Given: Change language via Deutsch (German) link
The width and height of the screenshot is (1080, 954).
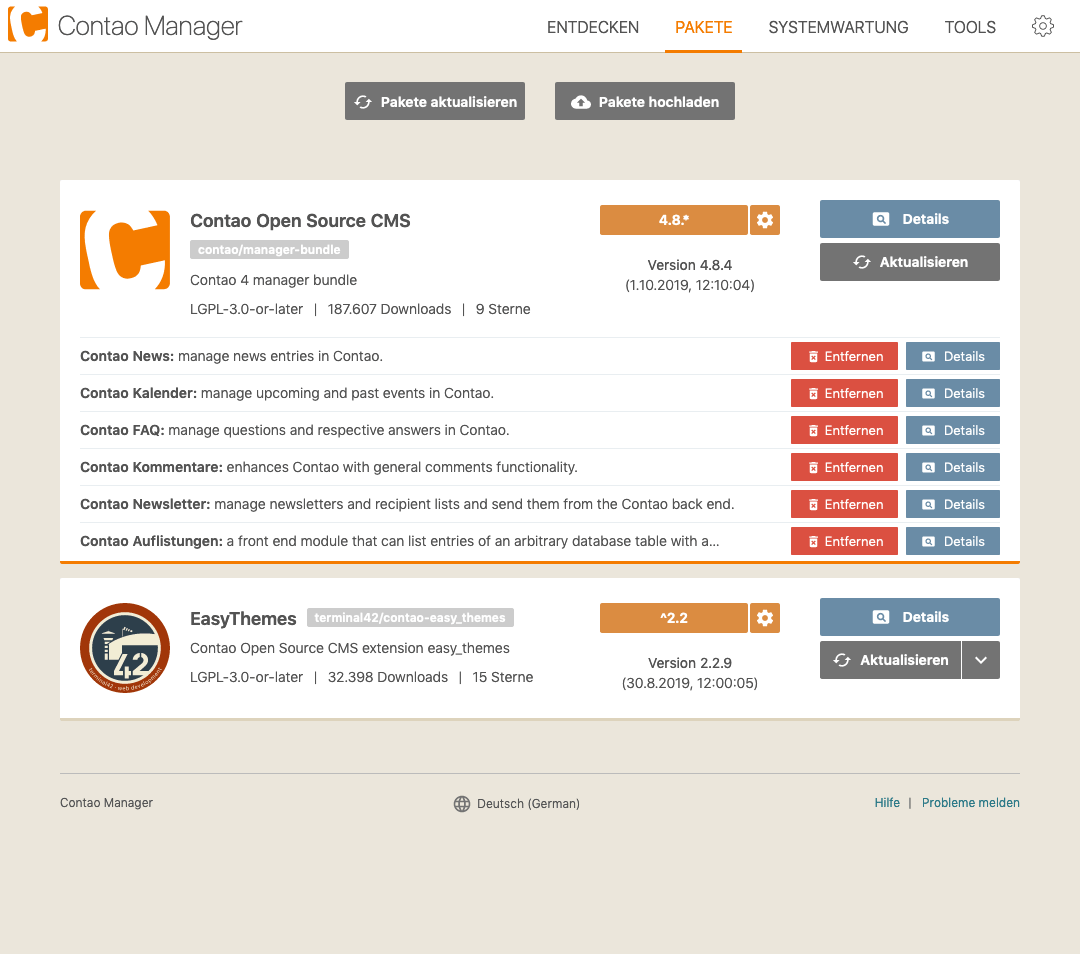Looking at the screenshot, I should [x=528, y=804].
